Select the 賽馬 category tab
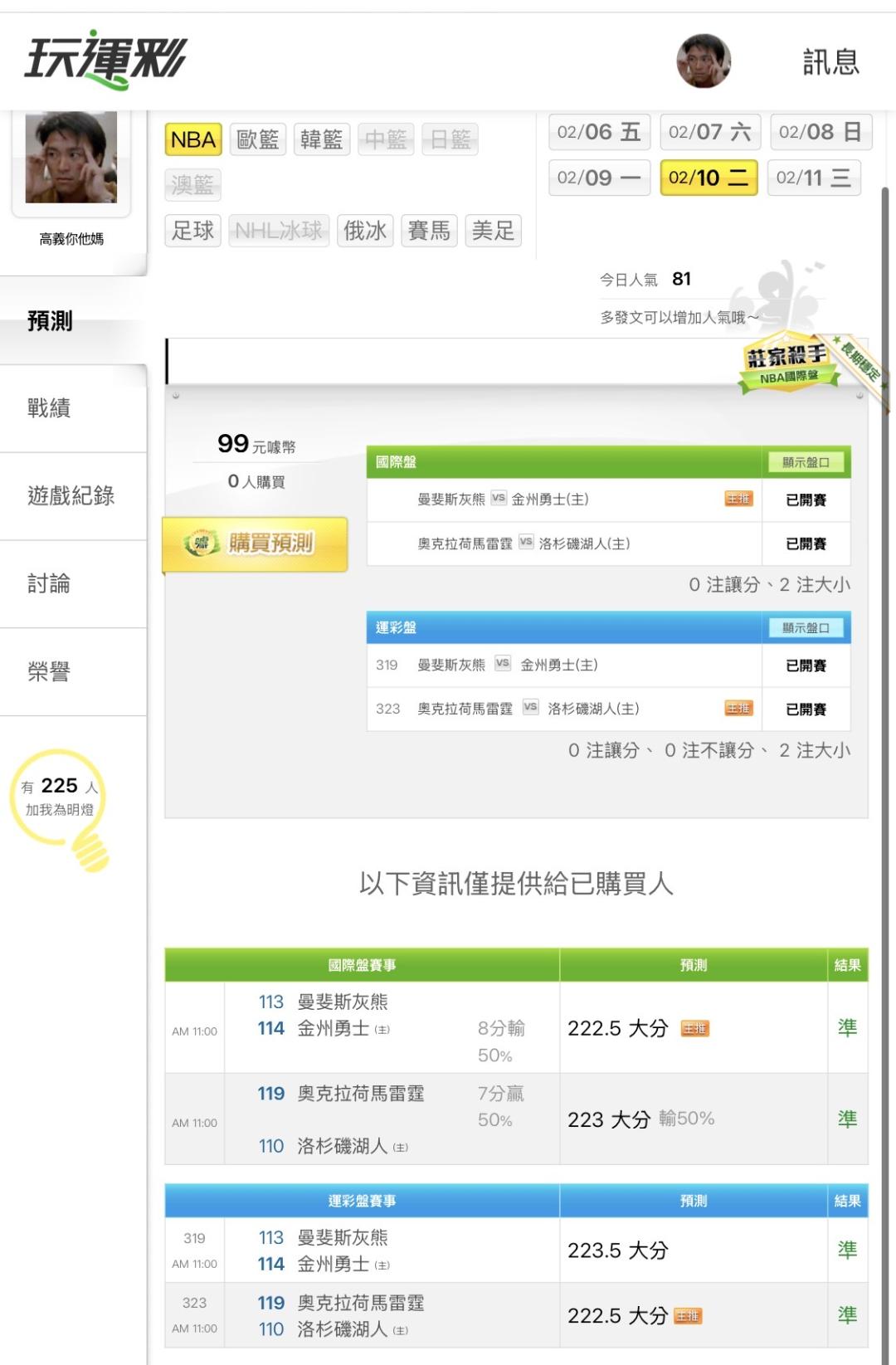This screenshot has height=1365, width=896. pyautogui.click(x=430, y=230)
